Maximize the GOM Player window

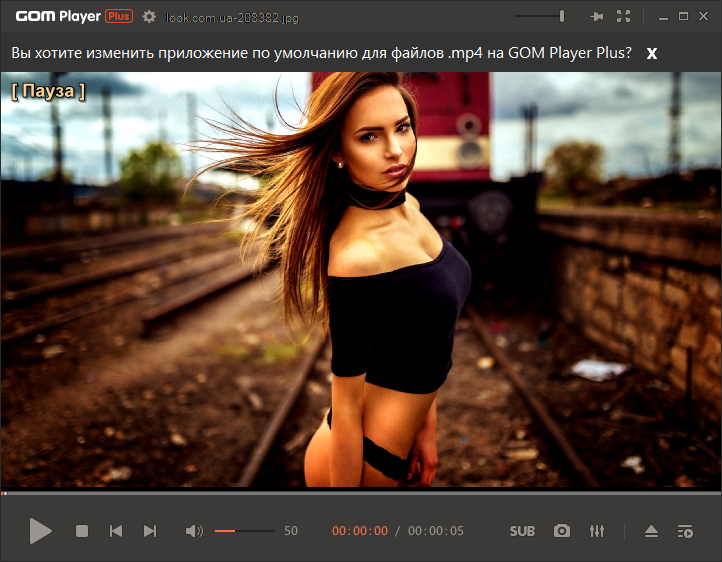pos(683,17)
